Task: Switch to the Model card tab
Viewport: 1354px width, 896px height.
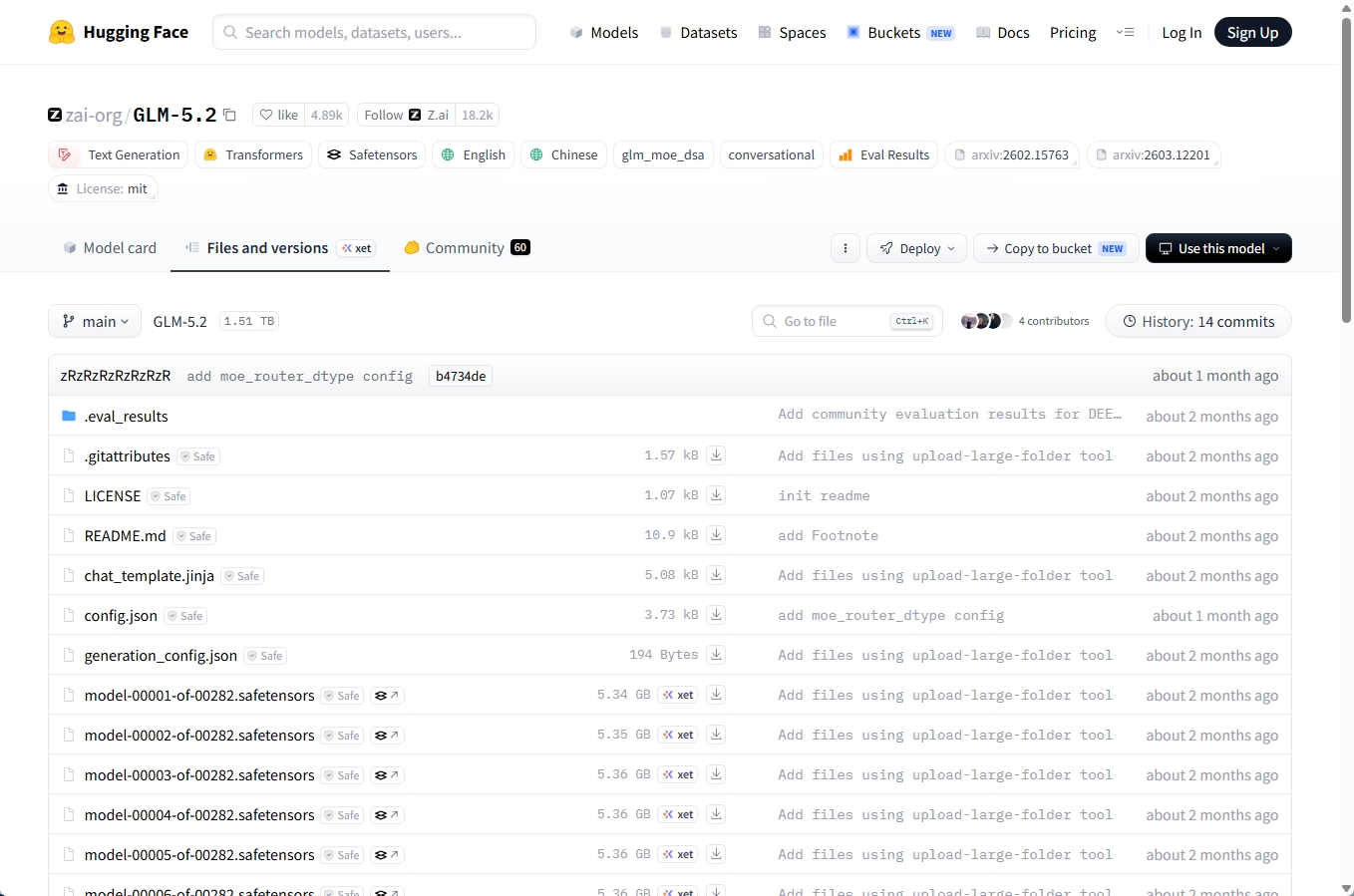Action: tap(110, 248)
